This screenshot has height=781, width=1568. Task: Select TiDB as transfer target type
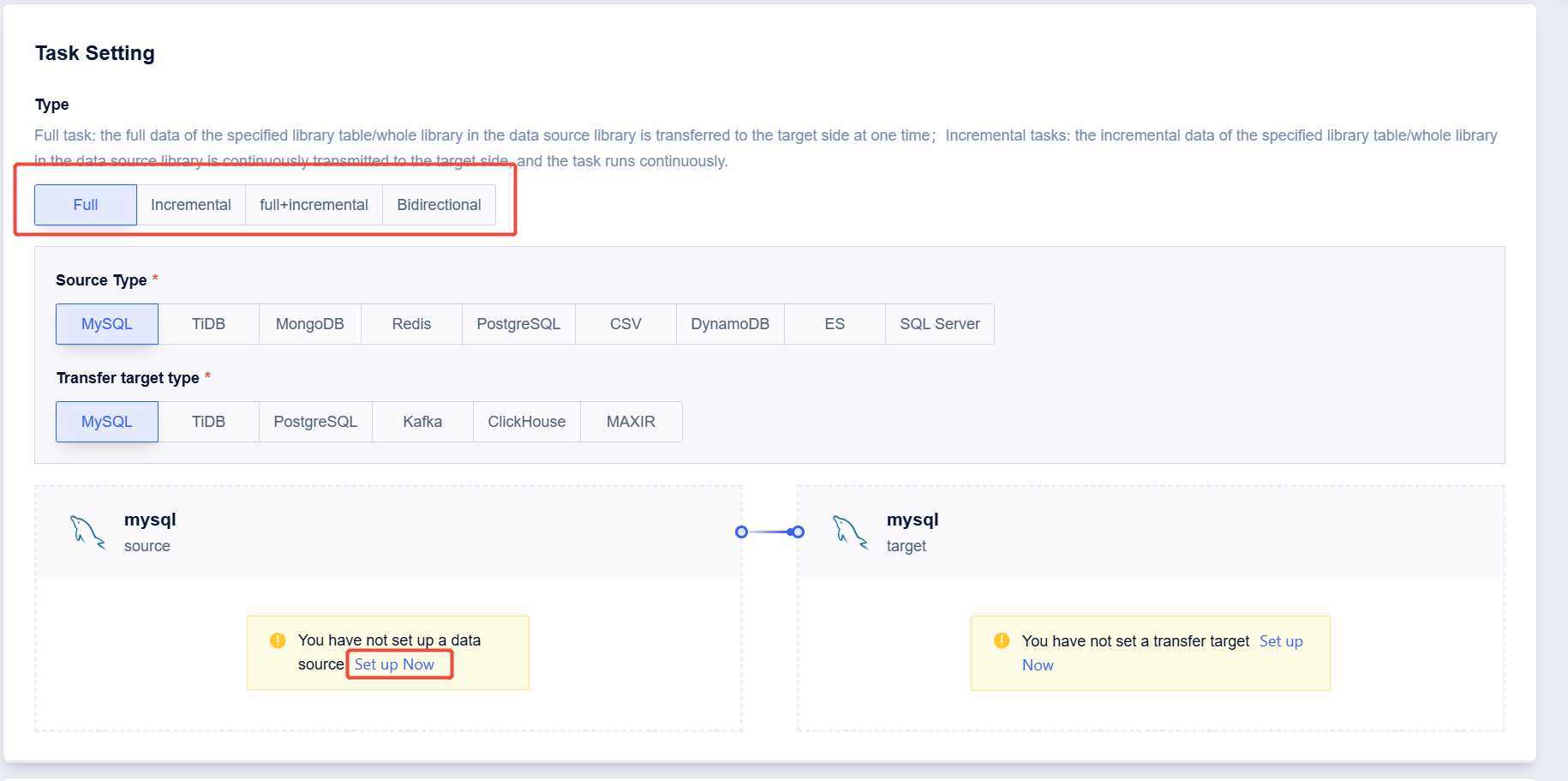(209, 422)
